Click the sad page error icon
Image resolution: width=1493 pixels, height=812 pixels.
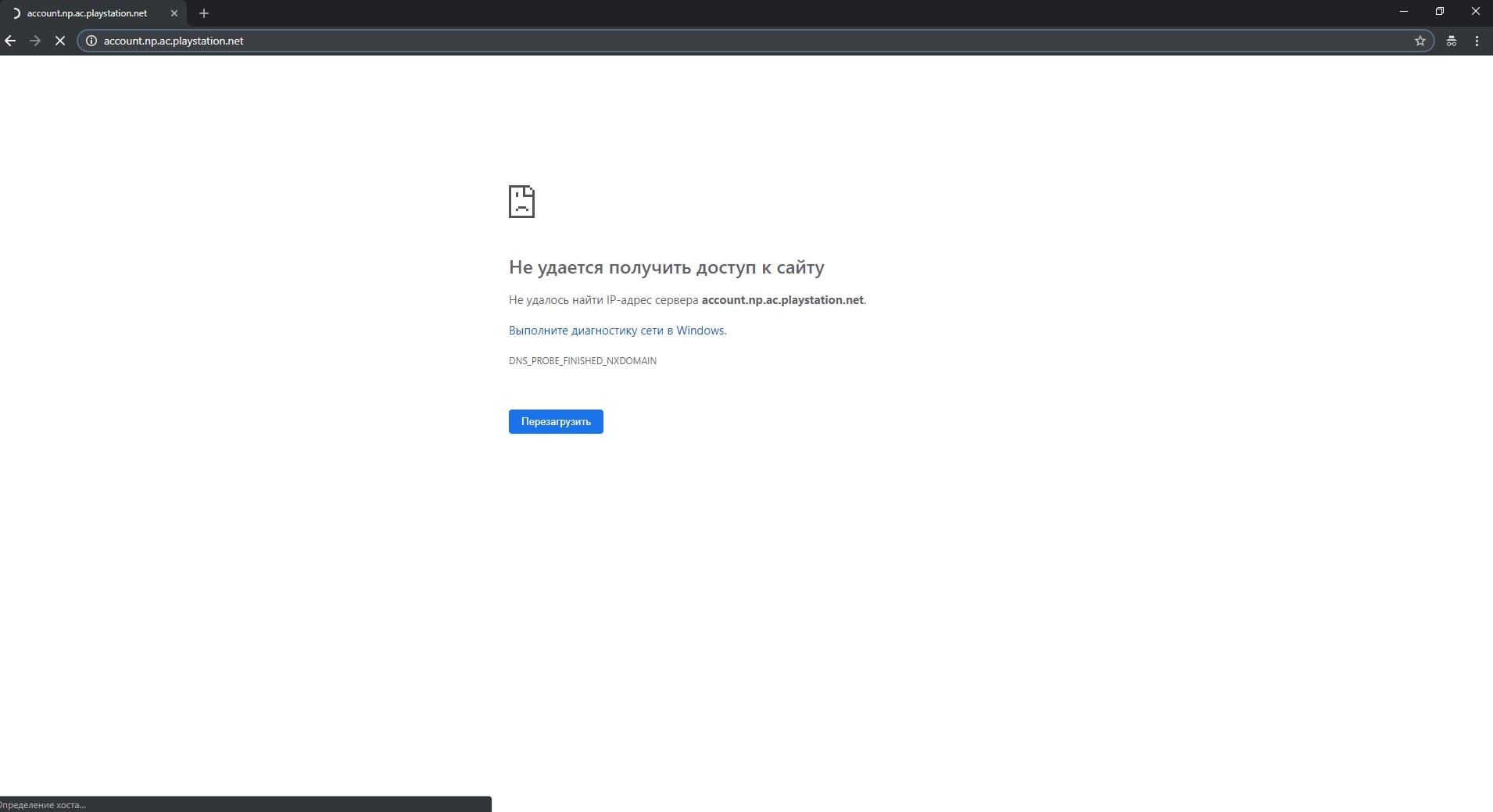[x=521, y=202]
